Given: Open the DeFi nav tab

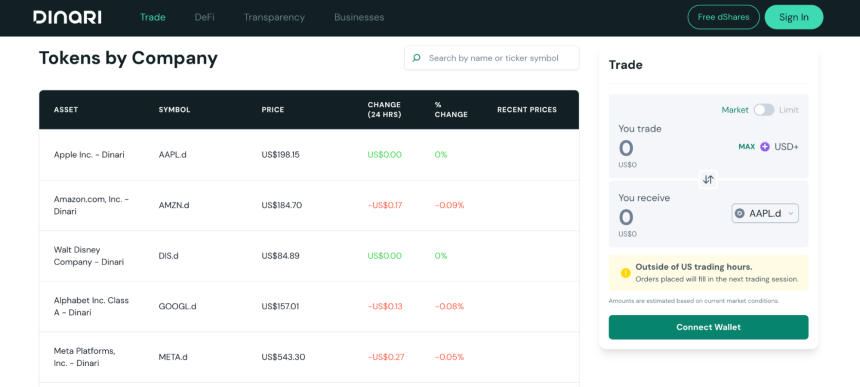Looking at the screenshot, I should coord(205,18).
